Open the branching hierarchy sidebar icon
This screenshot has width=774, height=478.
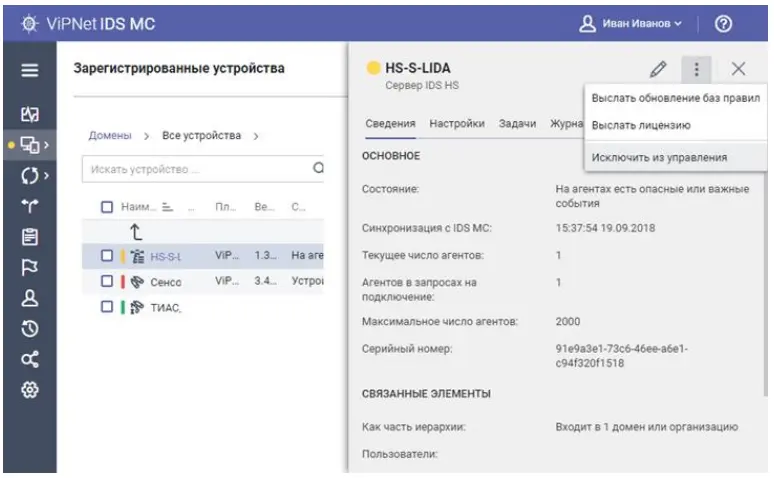tap(30, 205)
